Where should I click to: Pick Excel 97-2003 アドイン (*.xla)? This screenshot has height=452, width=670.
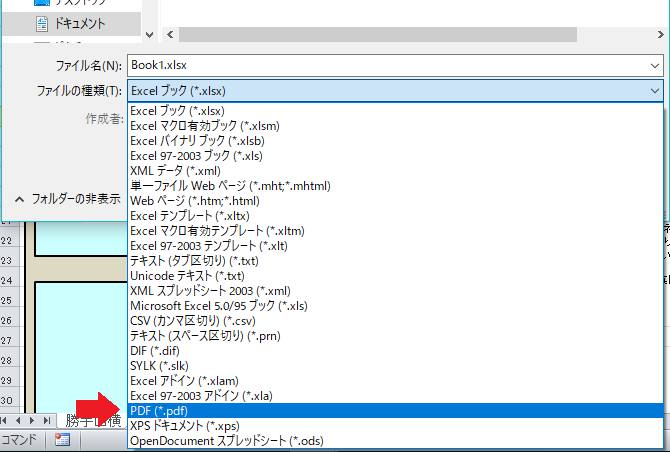pos(395,396)
